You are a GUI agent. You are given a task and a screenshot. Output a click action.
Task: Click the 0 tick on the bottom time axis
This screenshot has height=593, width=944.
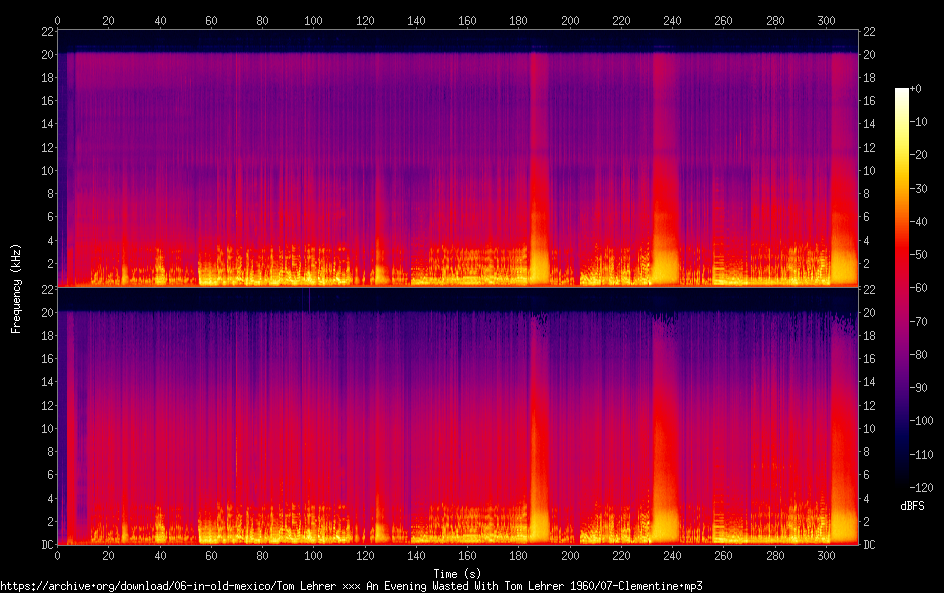tap(58, 556)
